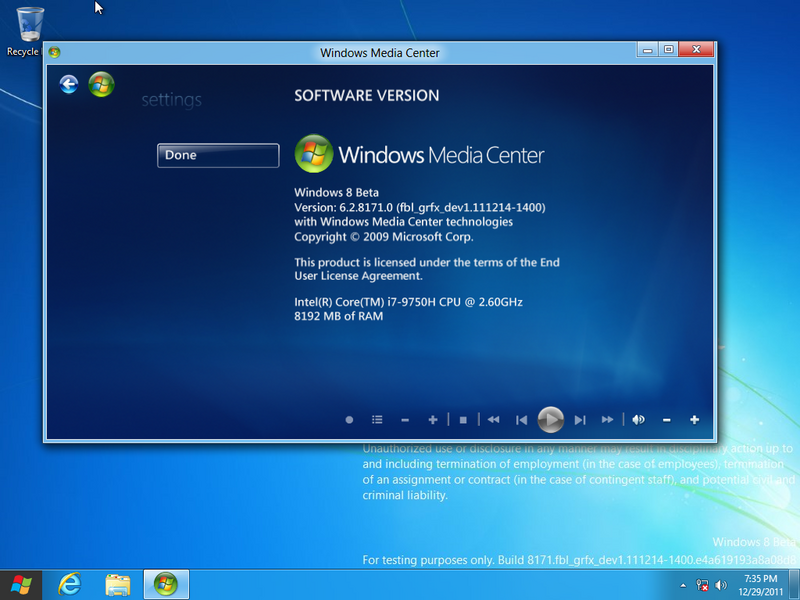Lower volume with the minus button
Image resolution: width=800 pixels, height=600 pixels.
tap(666, 420)
